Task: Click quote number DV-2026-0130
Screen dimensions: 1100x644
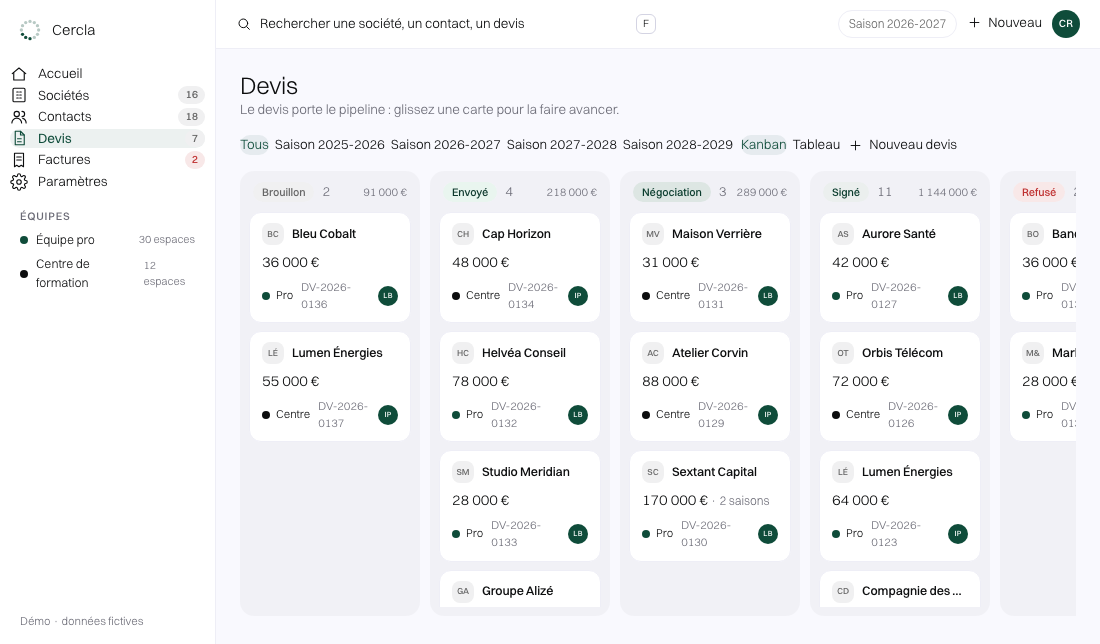Action: (x=706, y=534)
